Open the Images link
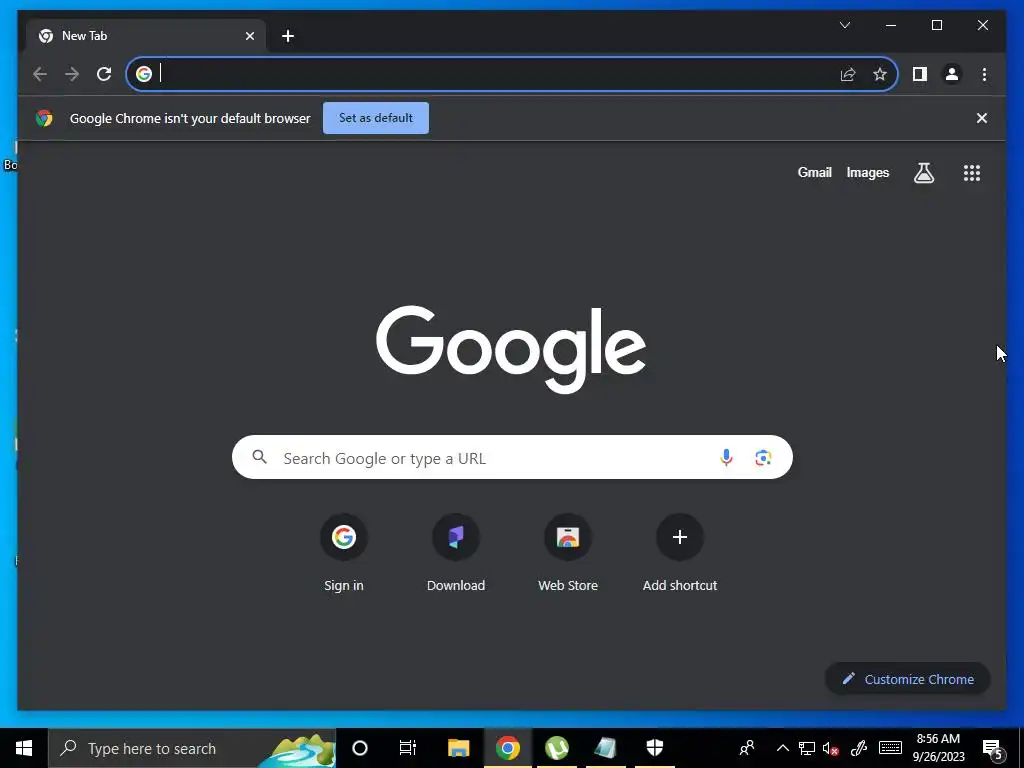 (867, 173)
